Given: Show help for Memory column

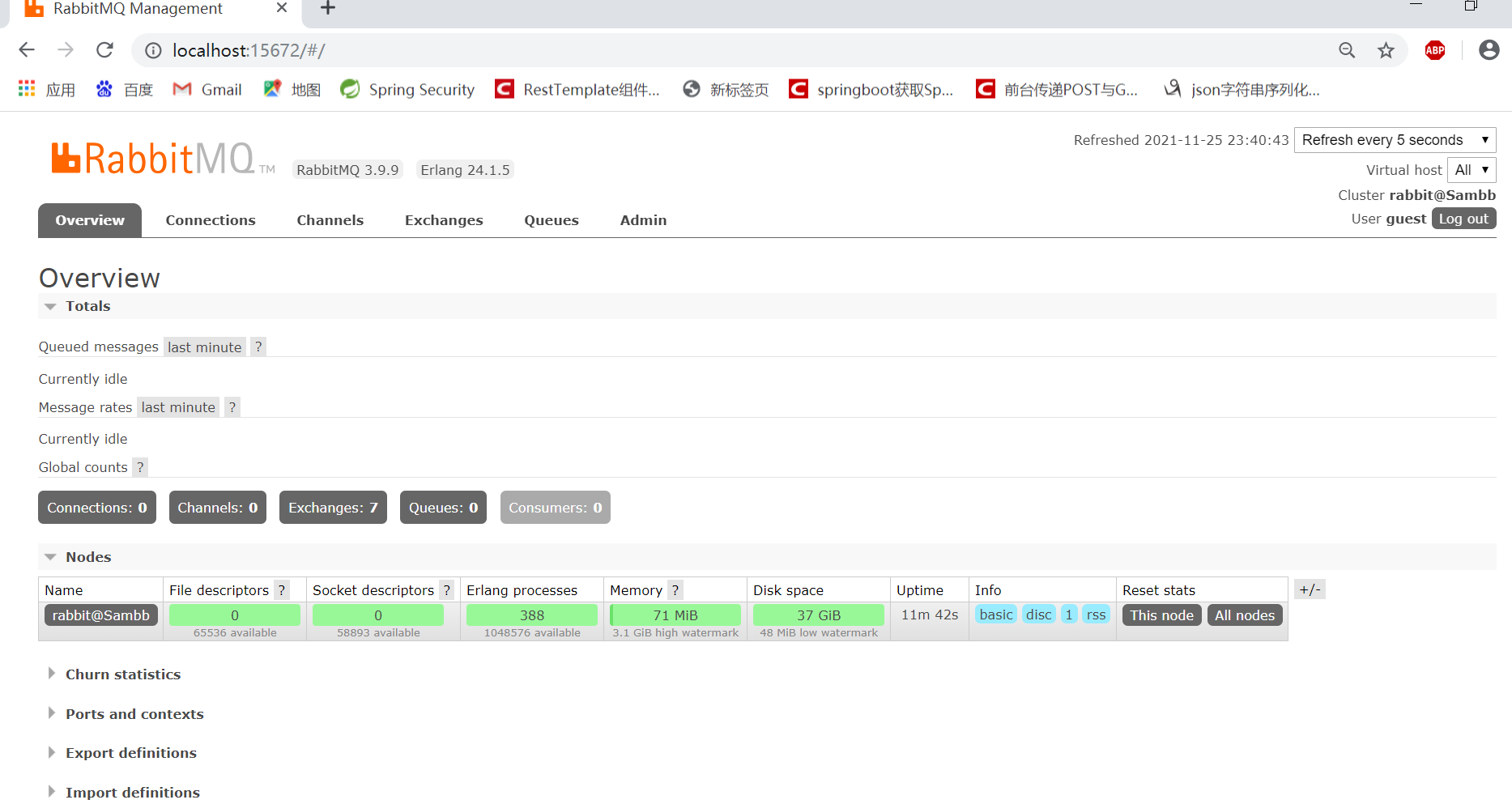Looking at the screenshot, I should click(x=675, y=590).
